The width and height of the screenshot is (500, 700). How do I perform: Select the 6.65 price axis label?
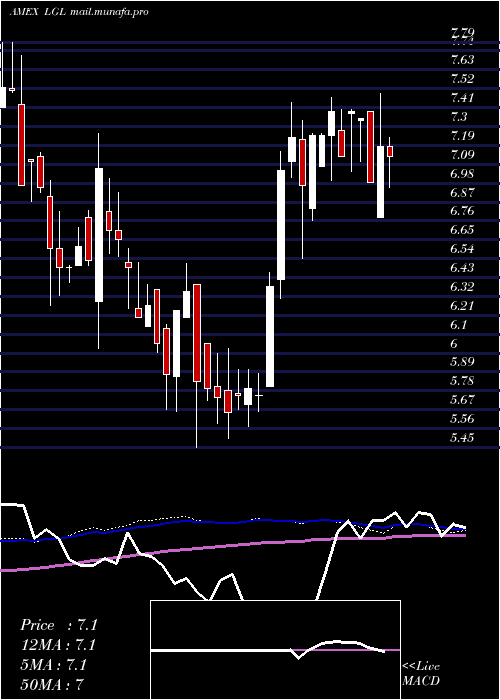(462, 230)
